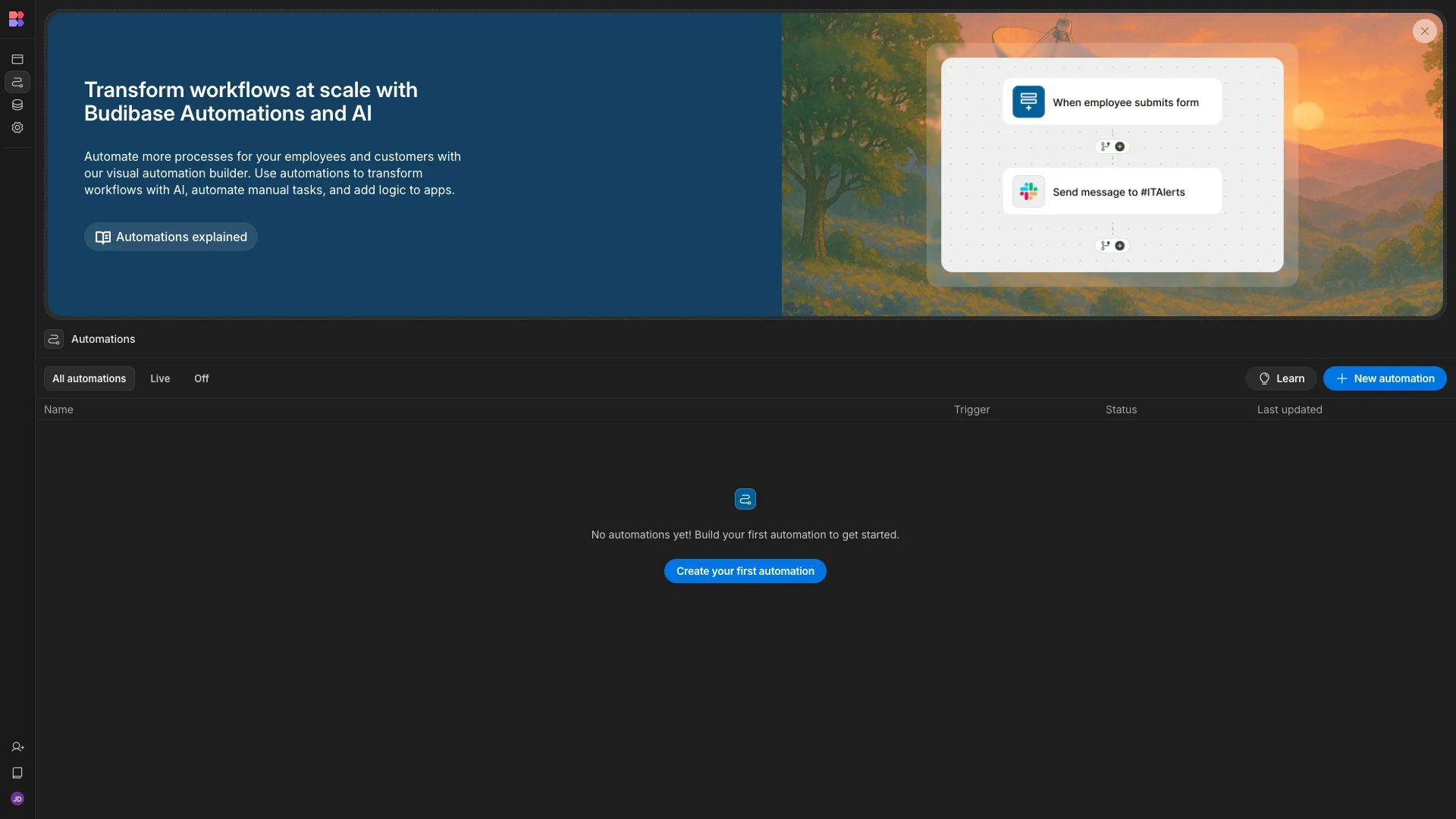Click the plus icon below form step

(x=1120, y=146)
